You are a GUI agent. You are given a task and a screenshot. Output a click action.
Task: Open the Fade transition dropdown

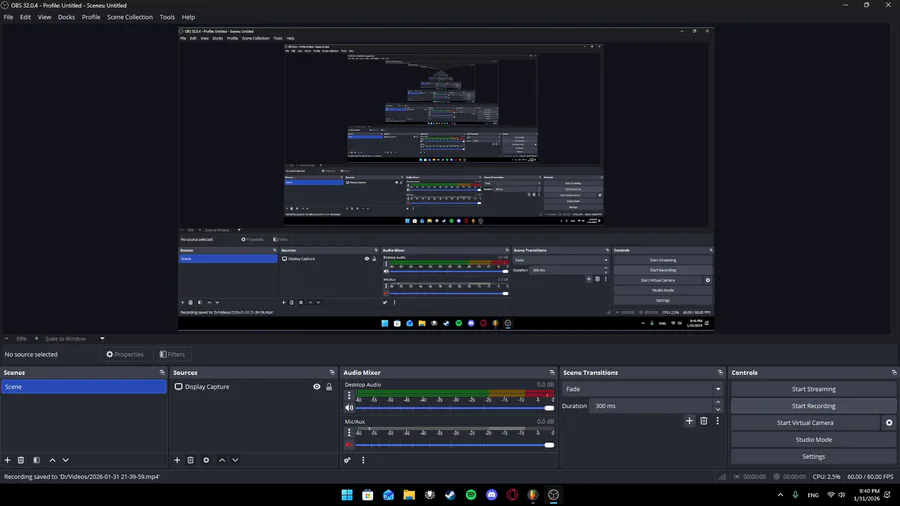pyautogui.click(x=642, y=389)
